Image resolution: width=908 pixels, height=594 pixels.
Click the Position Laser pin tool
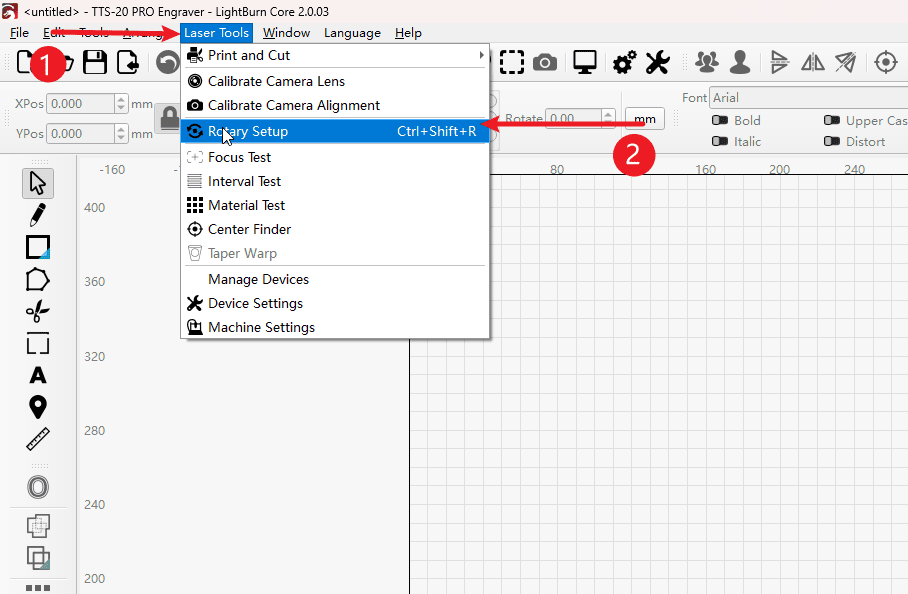38,407
